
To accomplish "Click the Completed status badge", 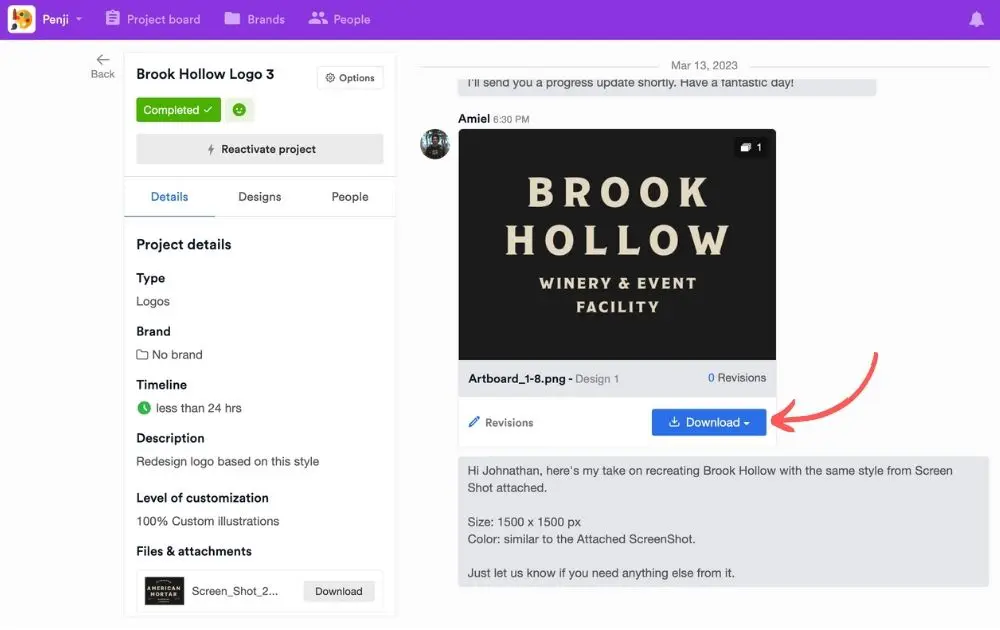I will pos(179,110).
